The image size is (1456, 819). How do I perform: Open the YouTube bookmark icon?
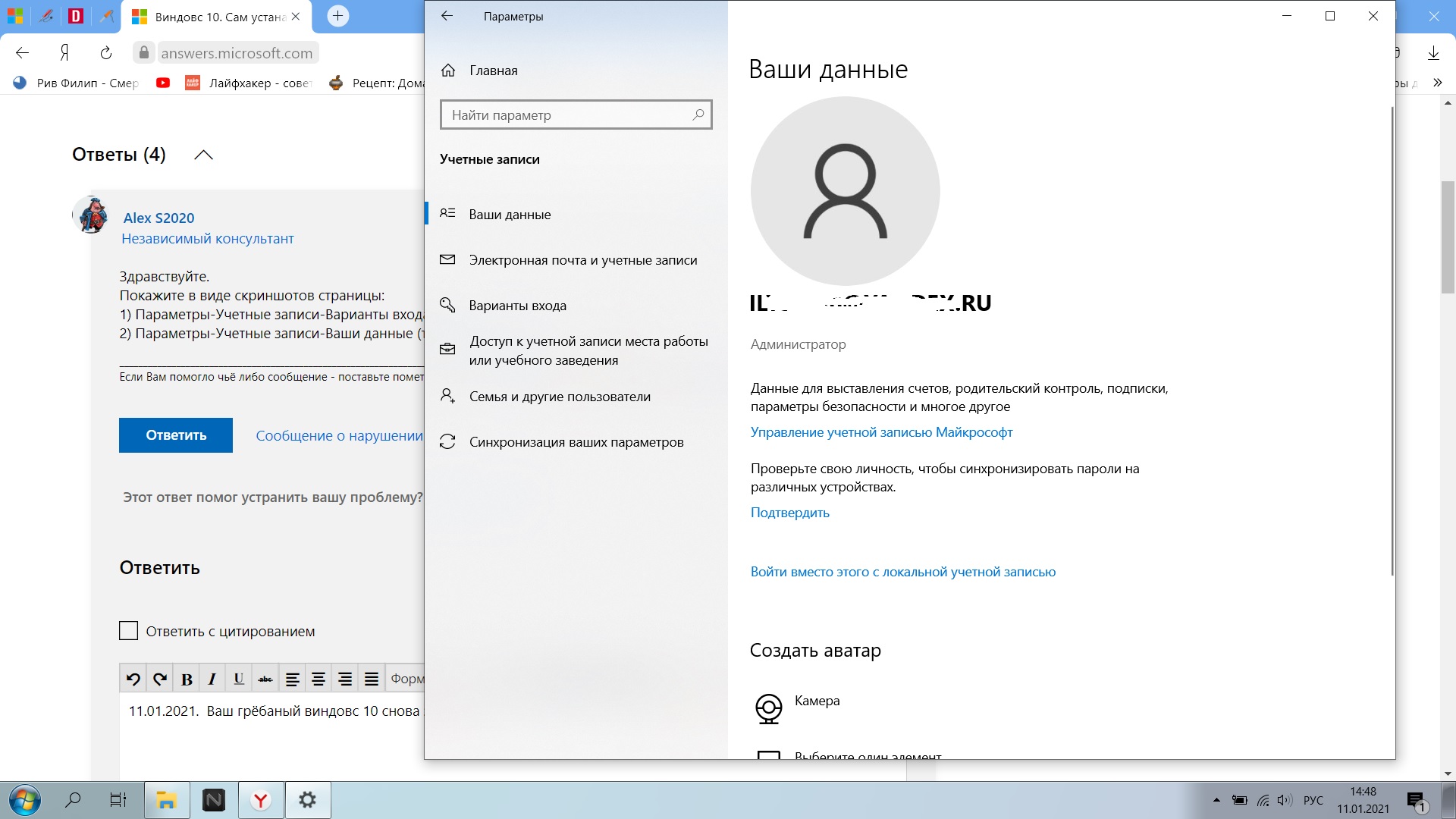(163, 83)
